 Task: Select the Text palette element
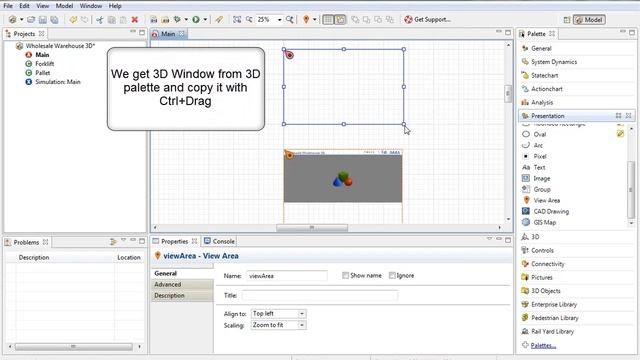click(x=539, y=167)
